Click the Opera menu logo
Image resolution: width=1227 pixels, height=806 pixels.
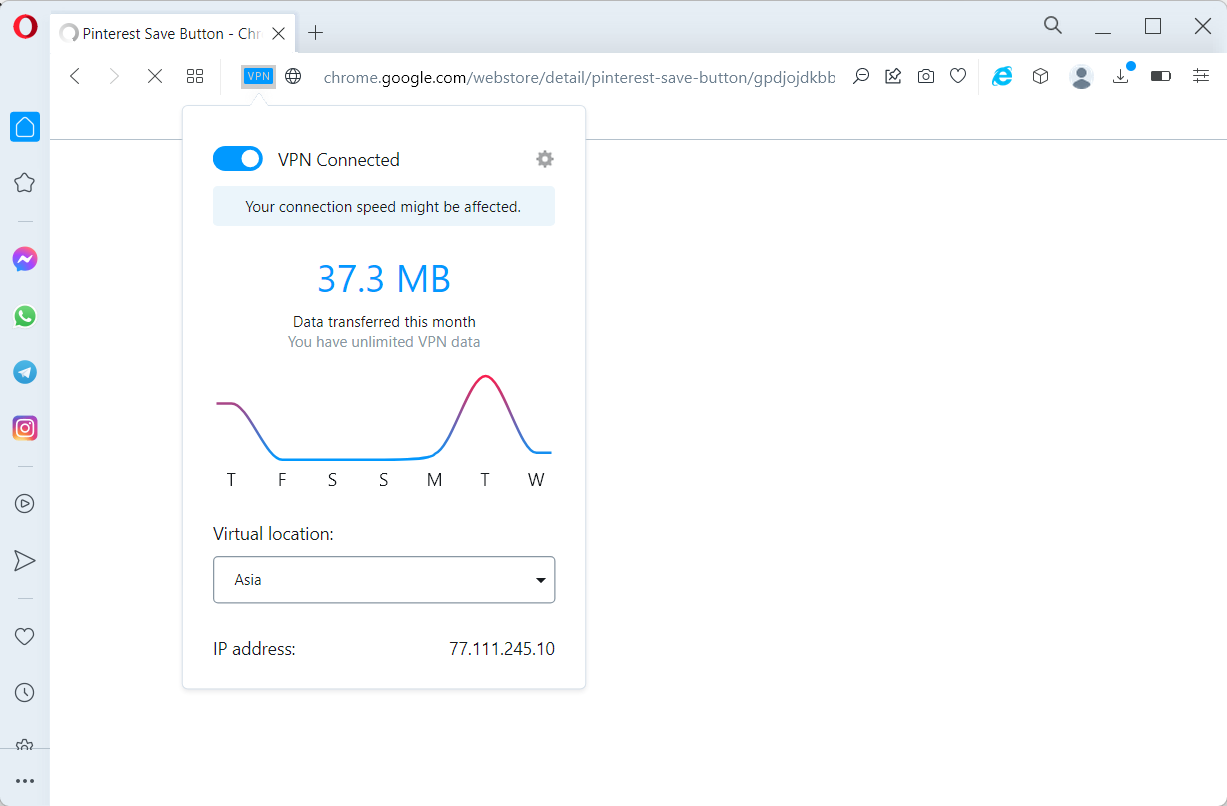point(25,27)
